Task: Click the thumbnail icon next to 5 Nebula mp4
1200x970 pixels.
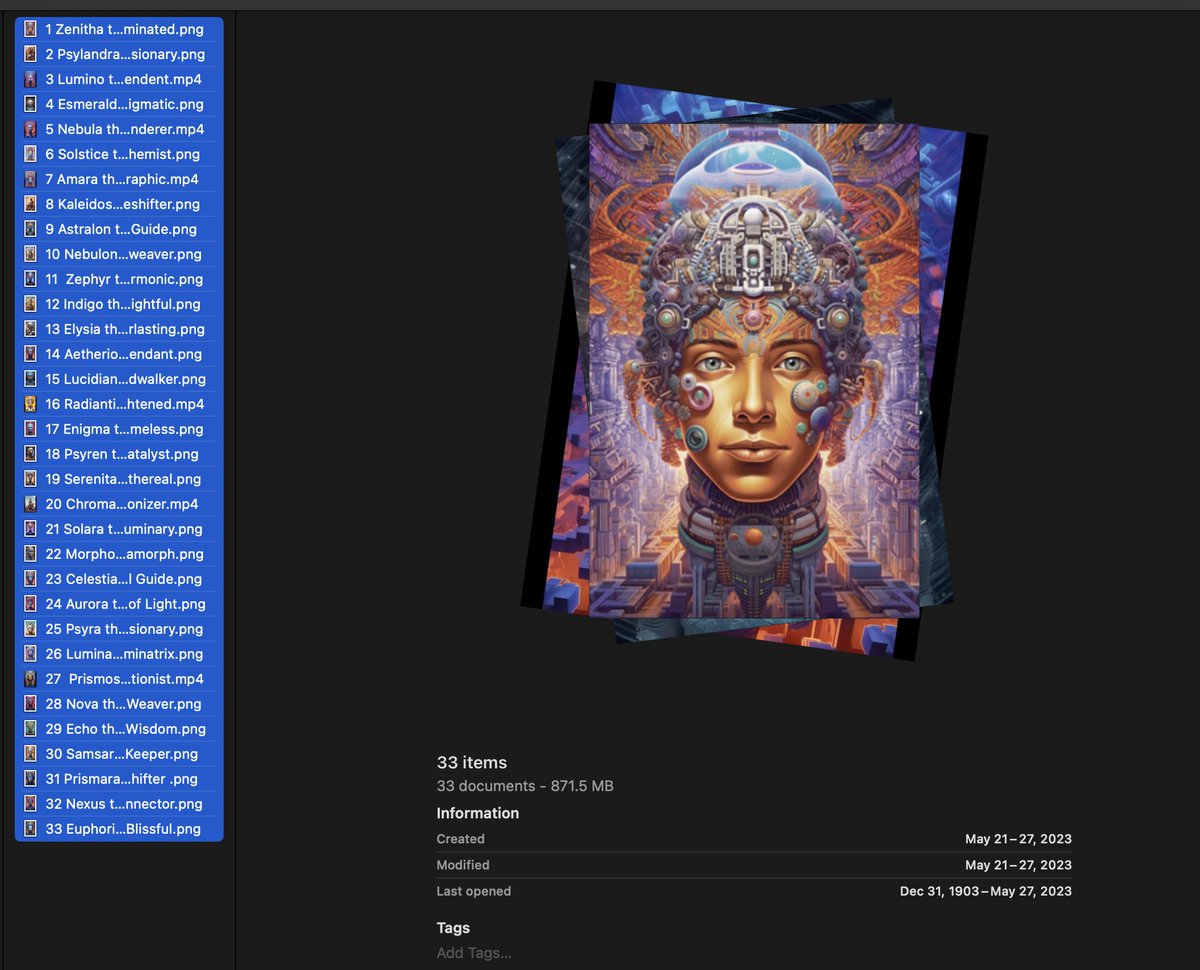Action: click(x=30, y=129)
